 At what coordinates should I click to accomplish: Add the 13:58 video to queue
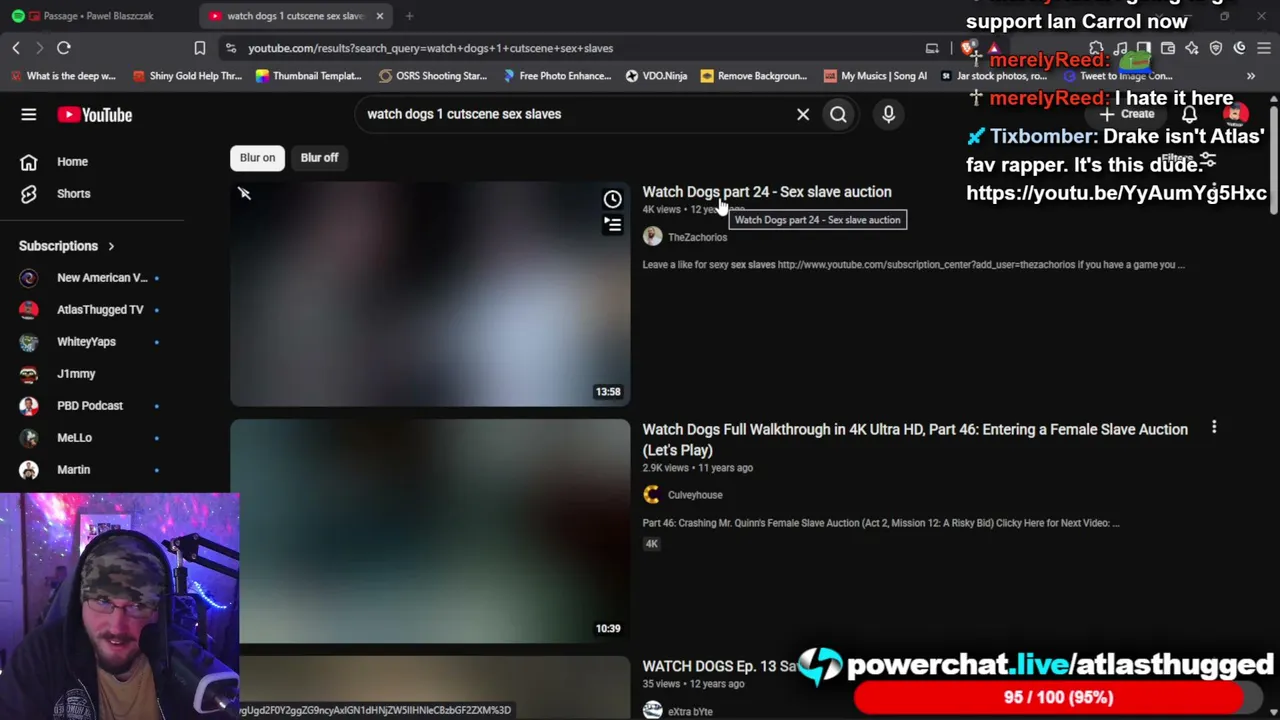point(612,225)
